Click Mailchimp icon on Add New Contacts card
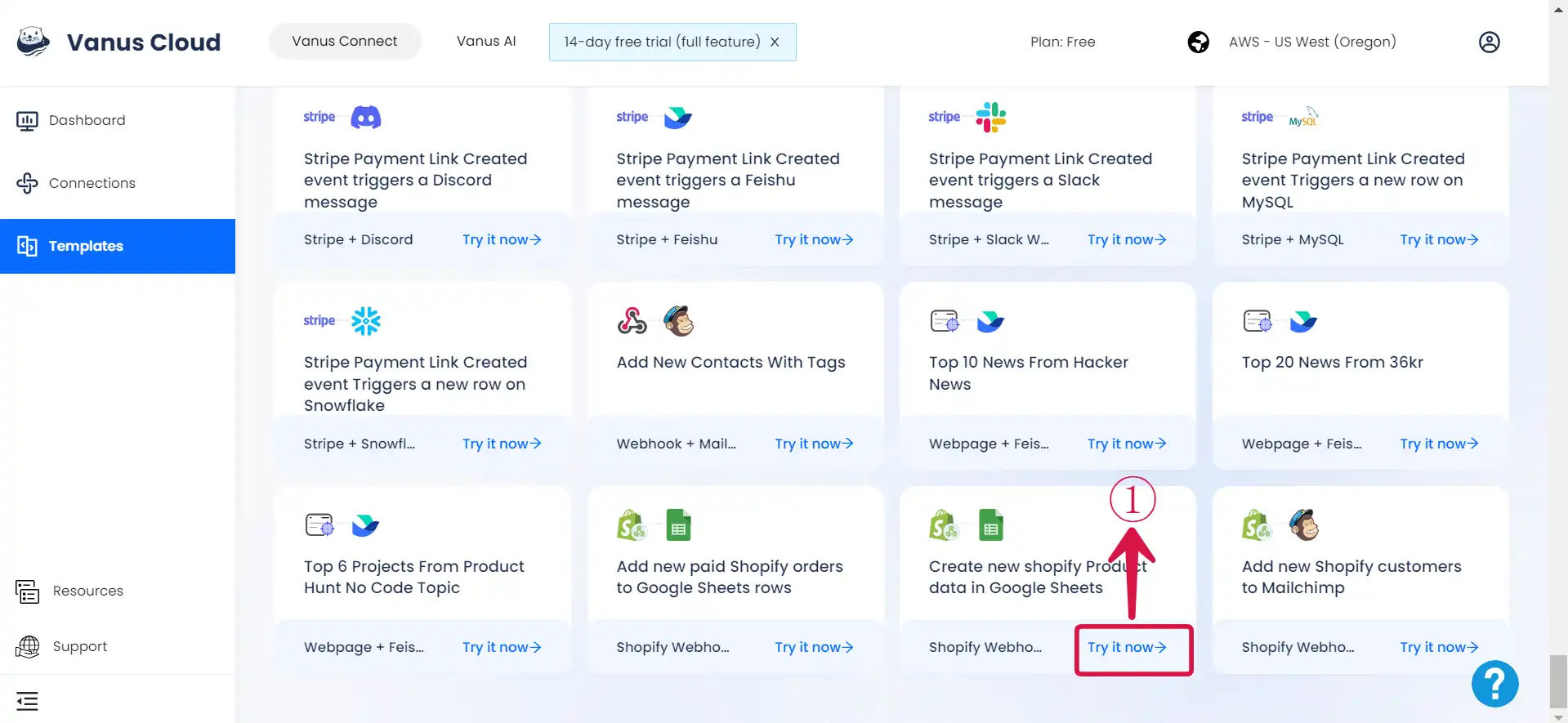Screen dimensions: 1568x723 click(x=678, y=321)
